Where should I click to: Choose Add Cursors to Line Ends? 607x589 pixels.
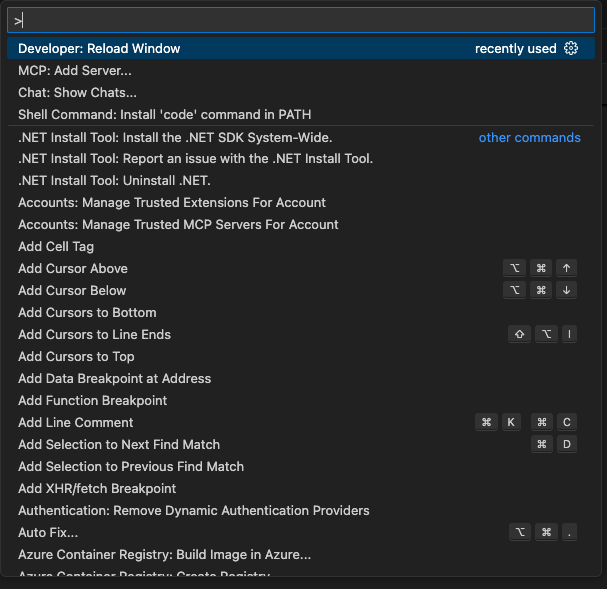click(x=301, y=335)
